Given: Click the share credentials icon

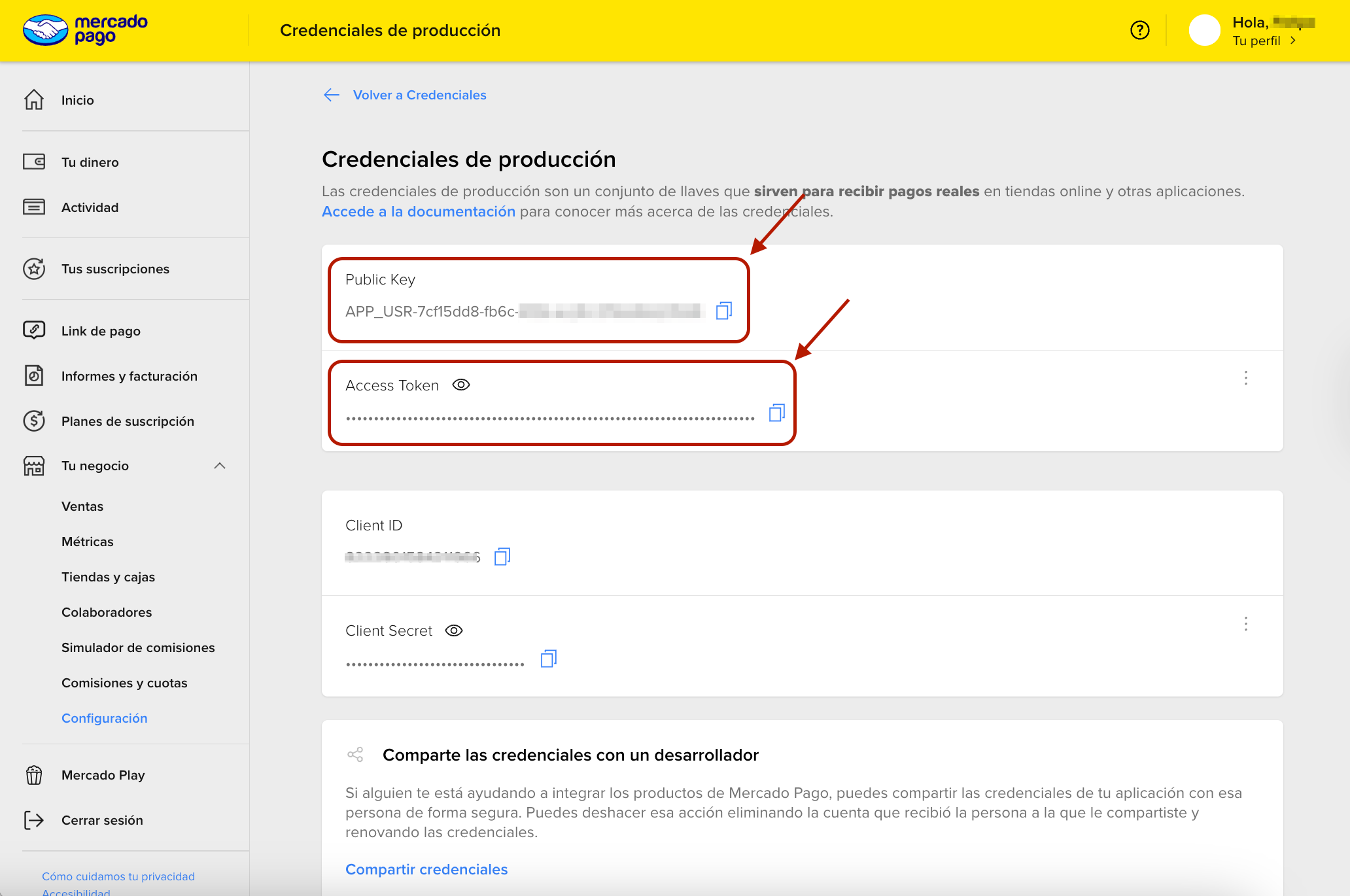Looking at the screenshot, I should [355, 755].
